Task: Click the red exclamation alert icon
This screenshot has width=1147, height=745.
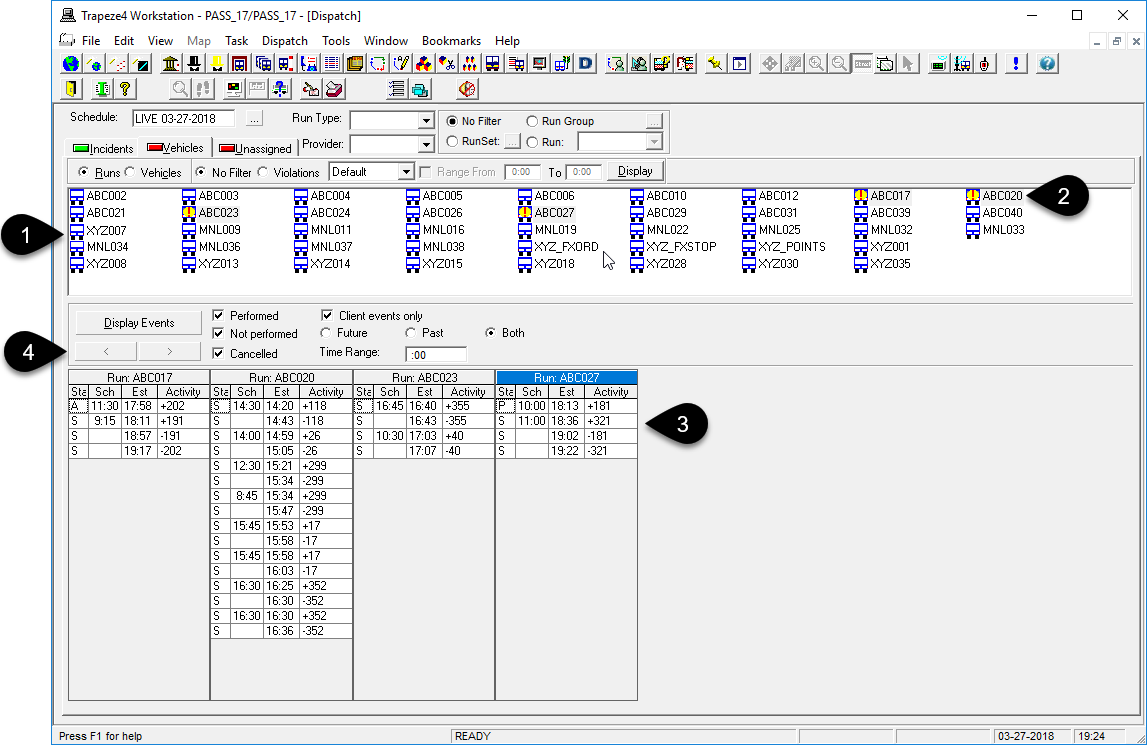Action: tap(1016, 63)
